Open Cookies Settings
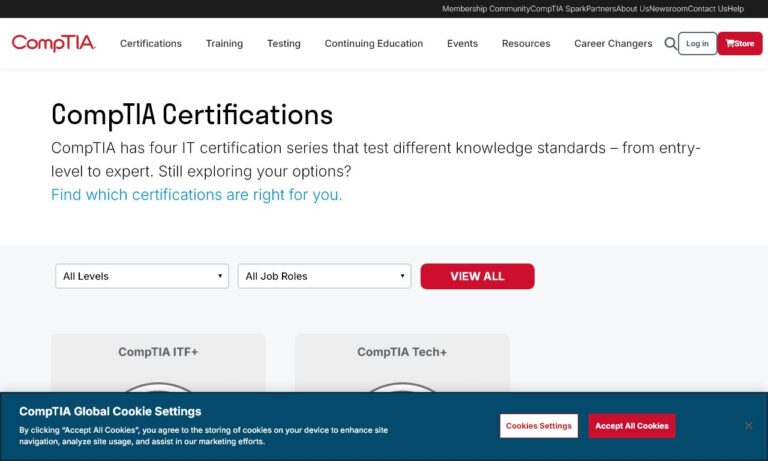The height and width of the screenshot is (461, 768). (x=539, y=426)
